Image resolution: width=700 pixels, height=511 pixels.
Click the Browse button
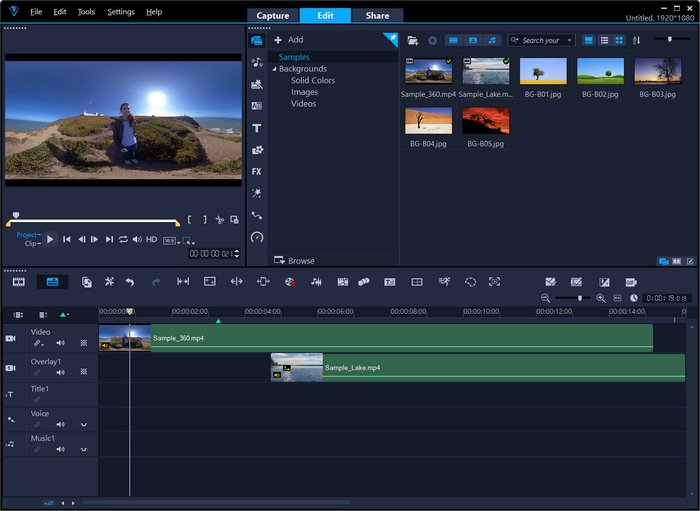pyautogui.click(x=295, y=261)
